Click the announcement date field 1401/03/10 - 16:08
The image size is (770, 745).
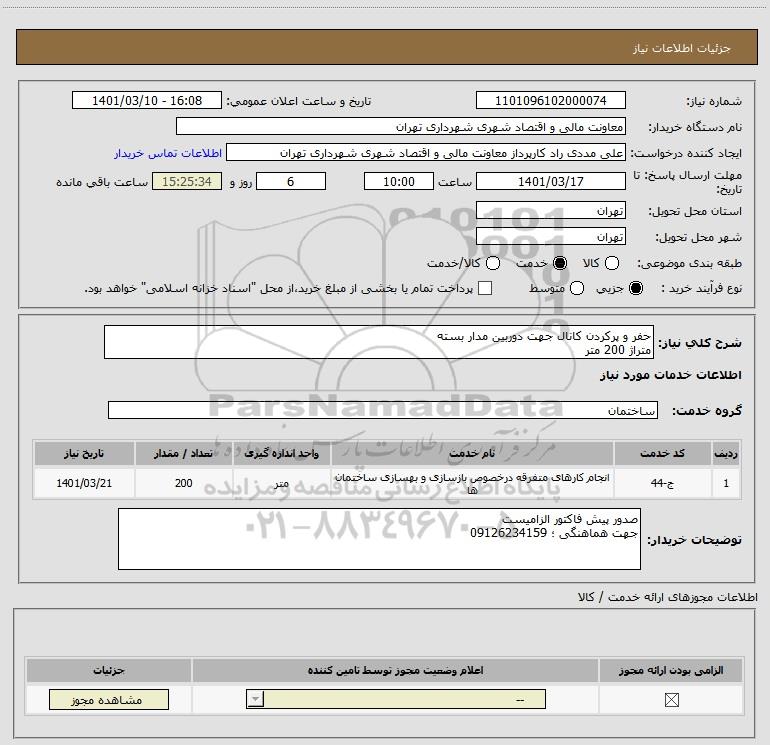tap(147, 100)
